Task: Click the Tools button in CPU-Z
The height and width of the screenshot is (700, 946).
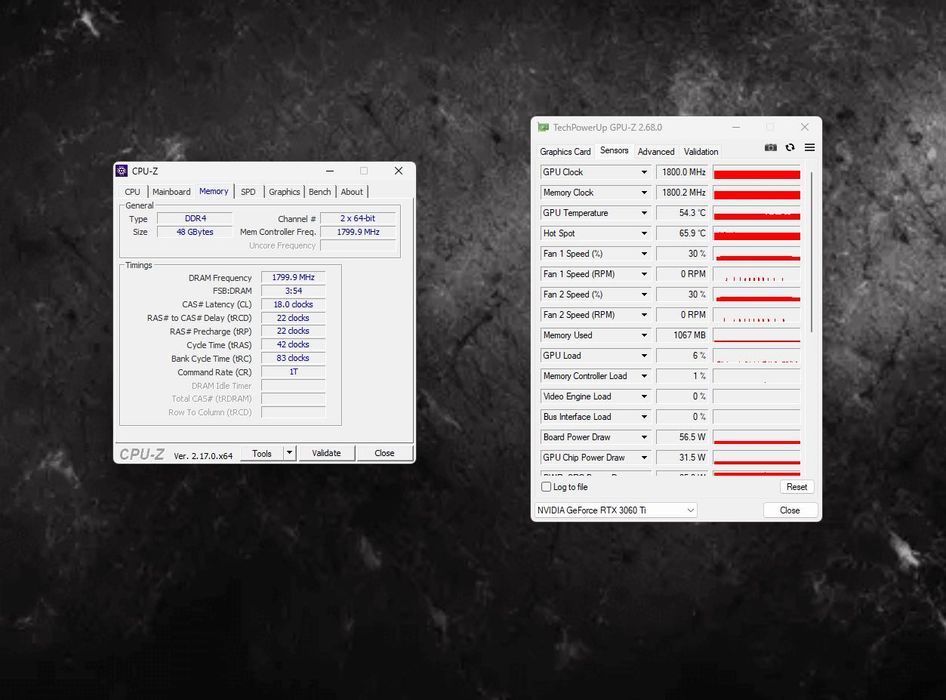Action: (262, 453)
